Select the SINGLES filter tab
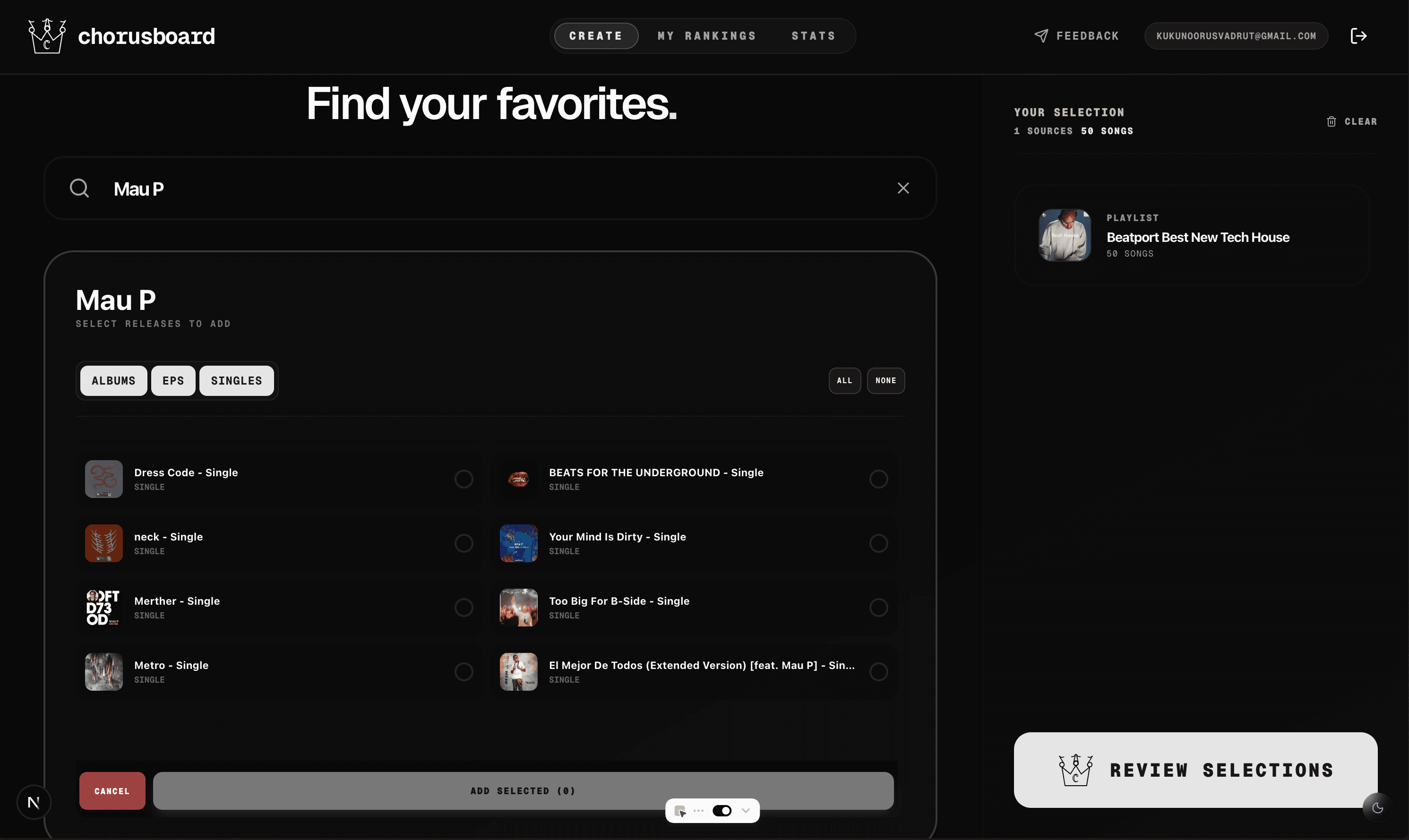The width and height of the screenshot is (1409, 840). click(236, 380)
